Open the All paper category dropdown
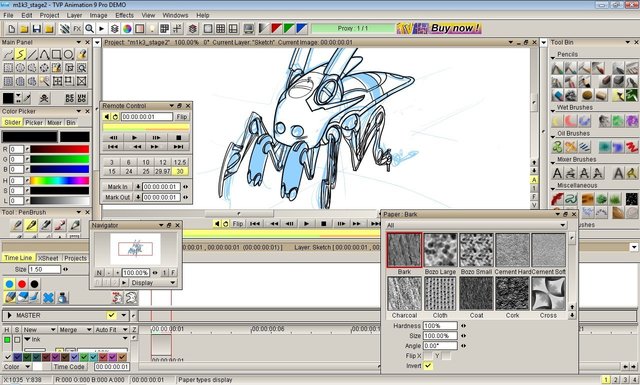The height and width of the screenshot is (385, 640). [x=476, y=225]
